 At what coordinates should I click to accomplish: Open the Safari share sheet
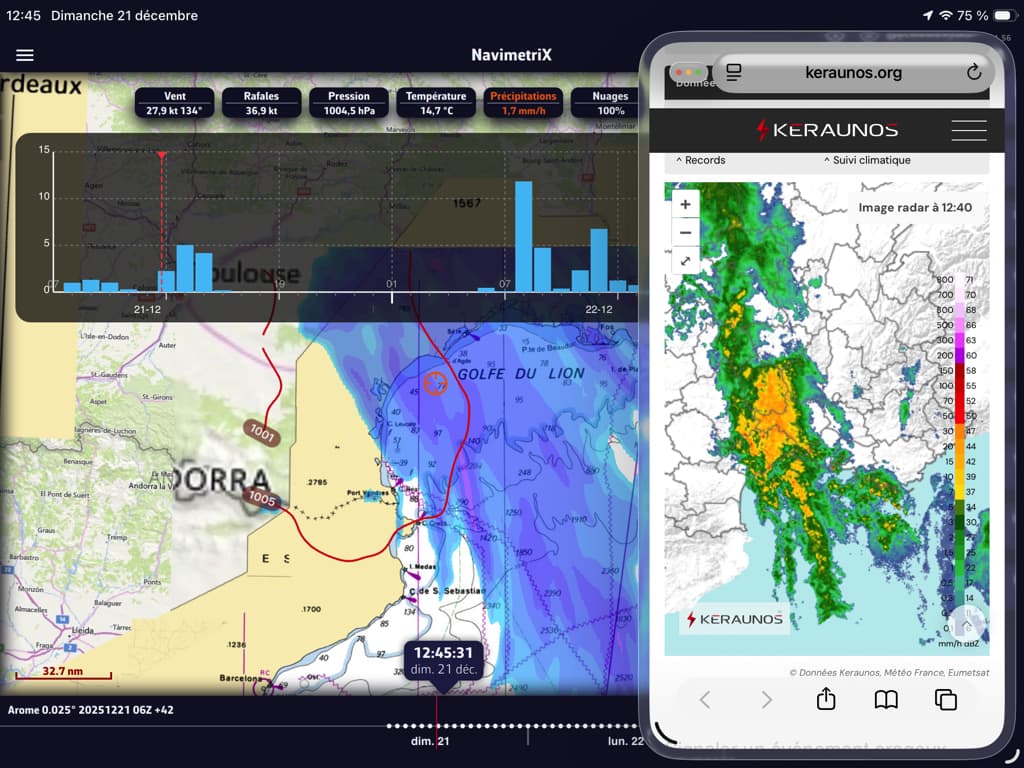coord(826,700)
